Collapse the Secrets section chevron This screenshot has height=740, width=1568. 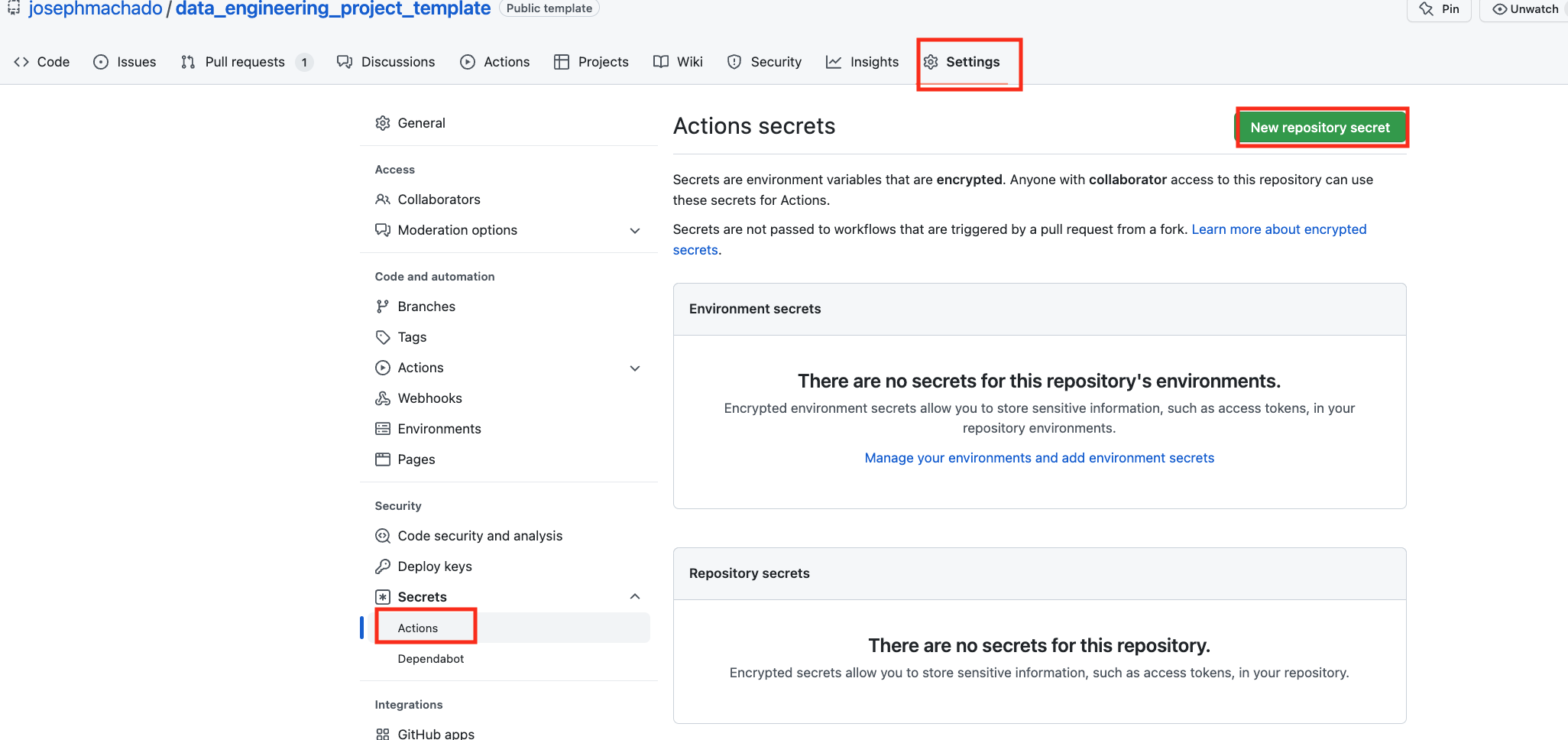(x=634, y=597)
